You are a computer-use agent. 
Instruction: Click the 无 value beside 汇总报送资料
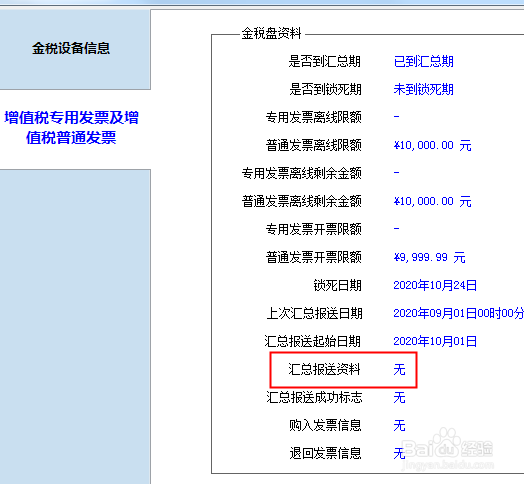[399, 370]
